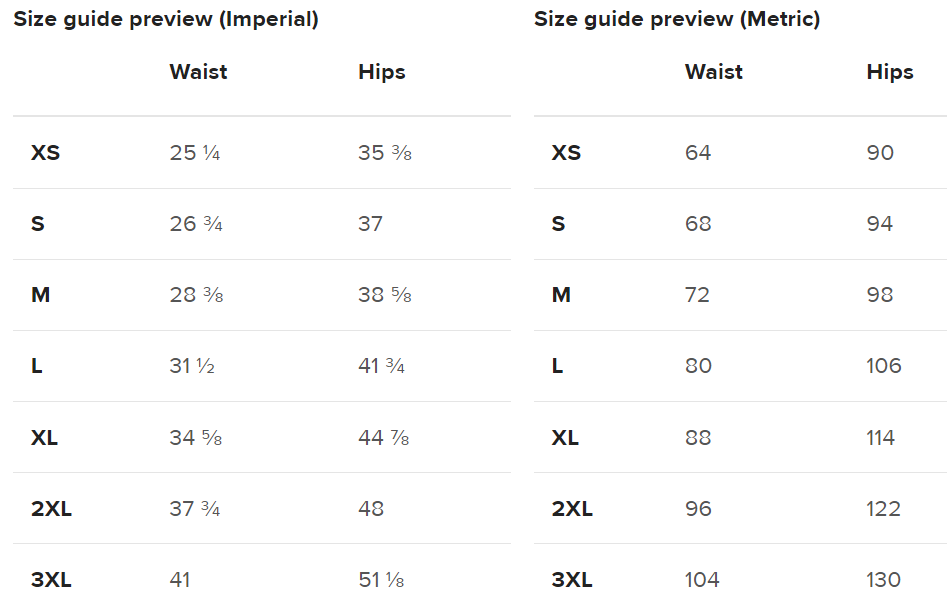947x602 pixels.
Task: Click the 35 ⅜ hips value
Action: pos(385,153)
